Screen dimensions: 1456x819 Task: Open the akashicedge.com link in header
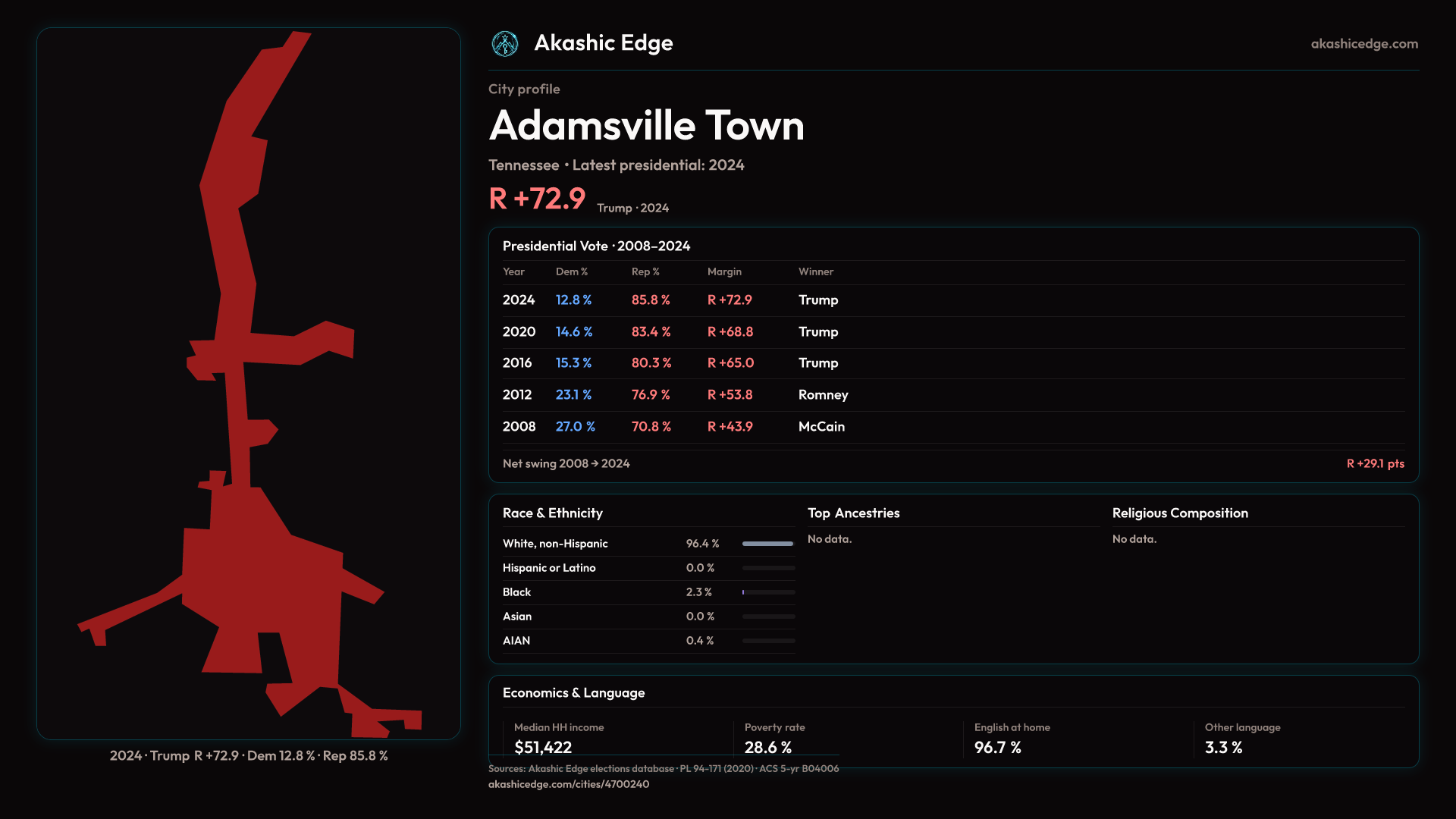point(1363,44)
